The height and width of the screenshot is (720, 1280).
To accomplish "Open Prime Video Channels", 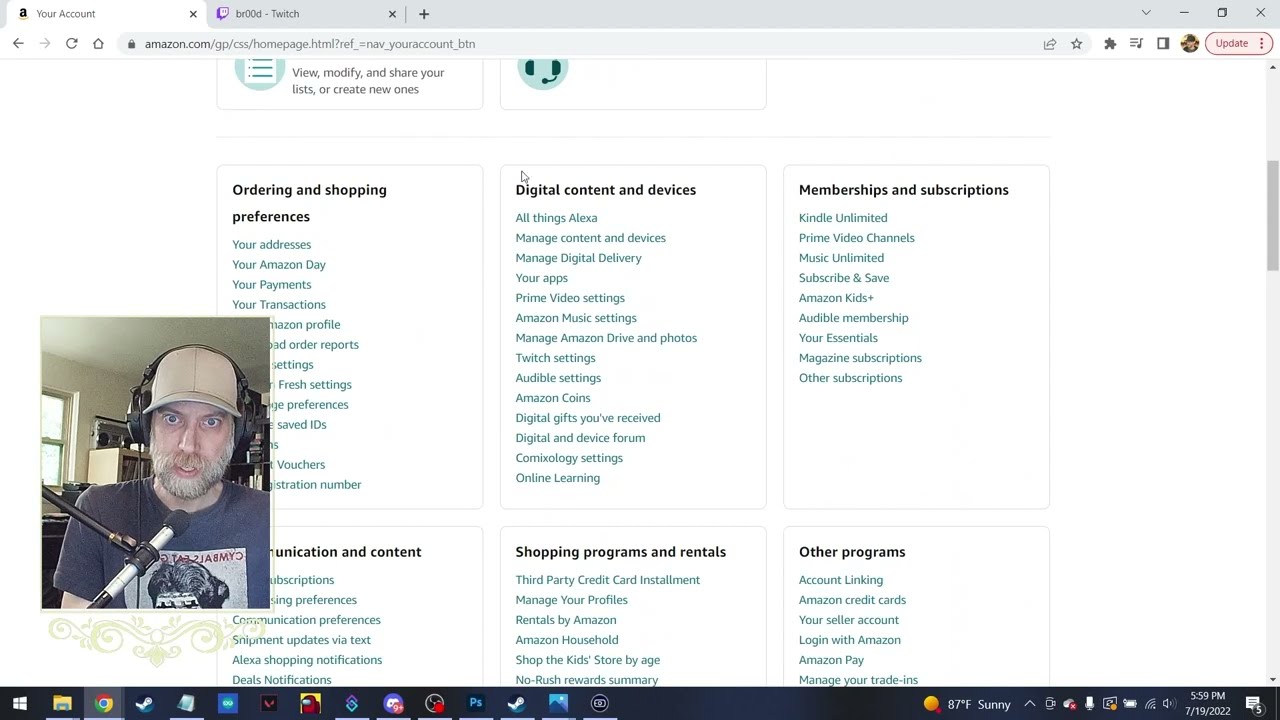I will pyautogui.click(x=857, y=237).
